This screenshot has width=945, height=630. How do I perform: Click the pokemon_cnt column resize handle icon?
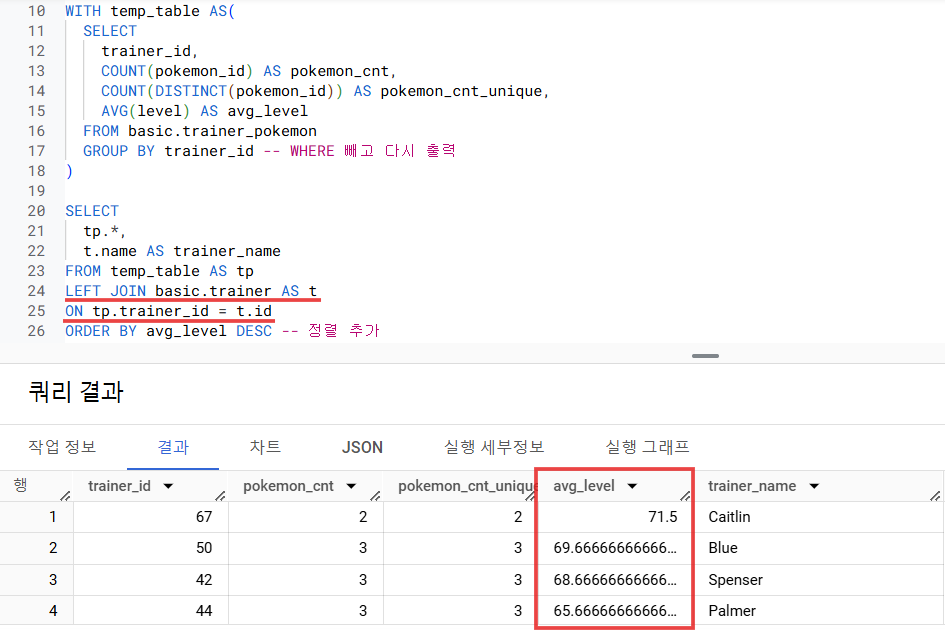tap(375, 496)
